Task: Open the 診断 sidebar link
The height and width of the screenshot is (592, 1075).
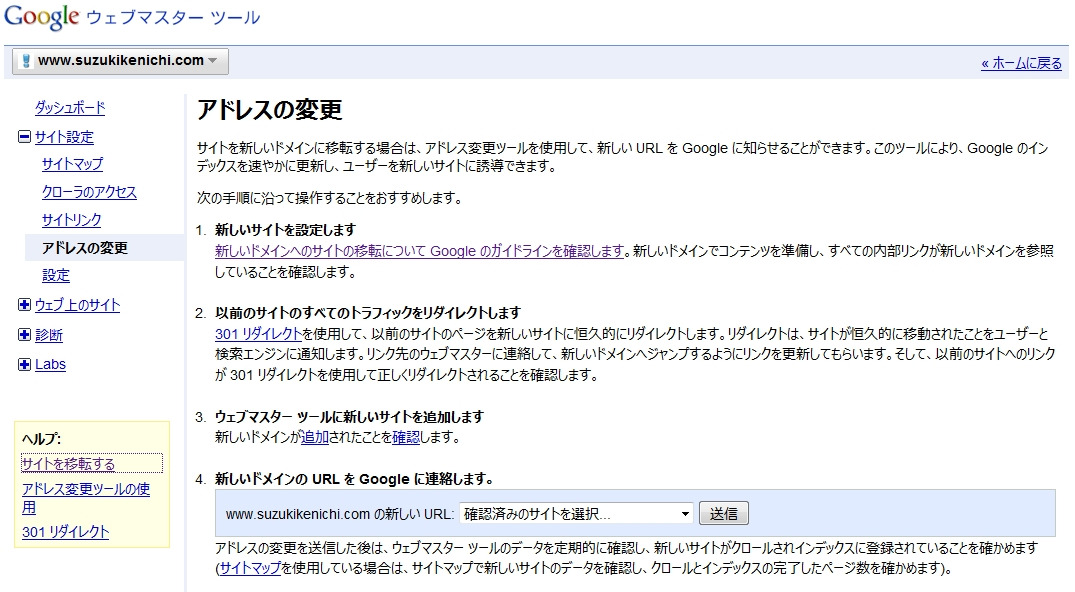Action: pyautogui.click(x=49, y=335)
